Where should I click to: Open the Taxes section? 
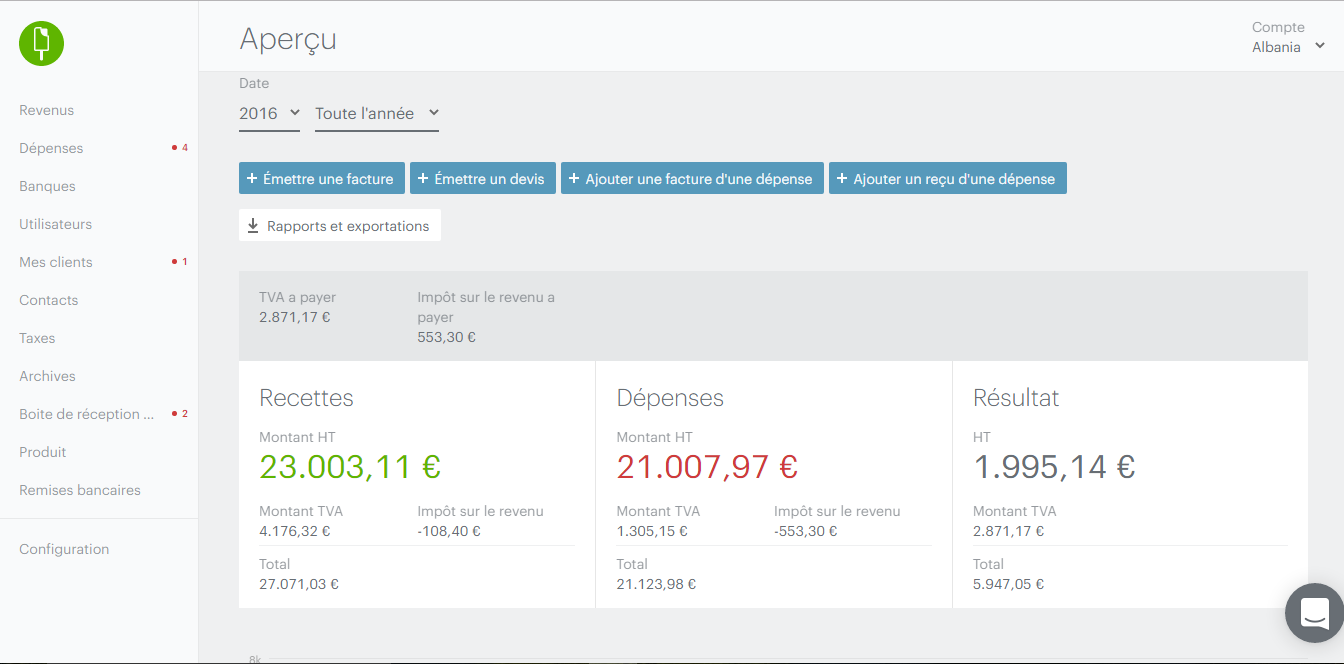37,338
